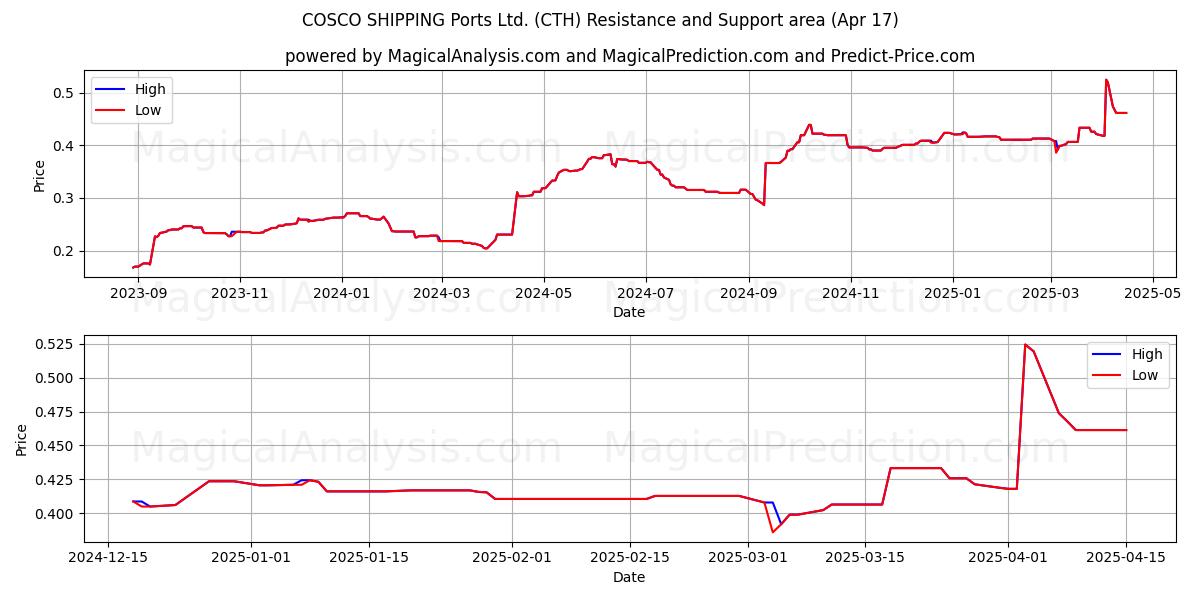The width and height of the screenshot is (1200, 600).
Task: Click the 2025-02-01 date tick label
Action: click(513, 559)
